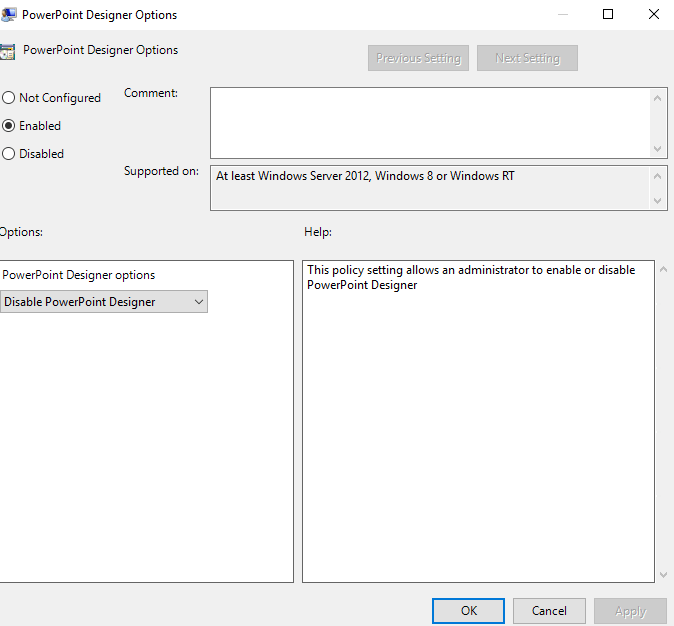Click the 'Supported on:' label
Image resolution: width=674 pixels, height=626 pixels.
161,171
